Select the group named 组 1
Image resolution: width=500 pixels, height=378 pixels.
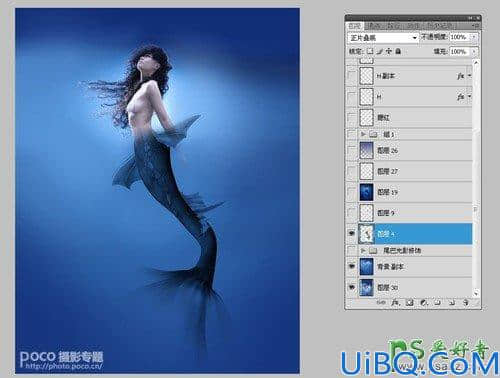point(388,134)
